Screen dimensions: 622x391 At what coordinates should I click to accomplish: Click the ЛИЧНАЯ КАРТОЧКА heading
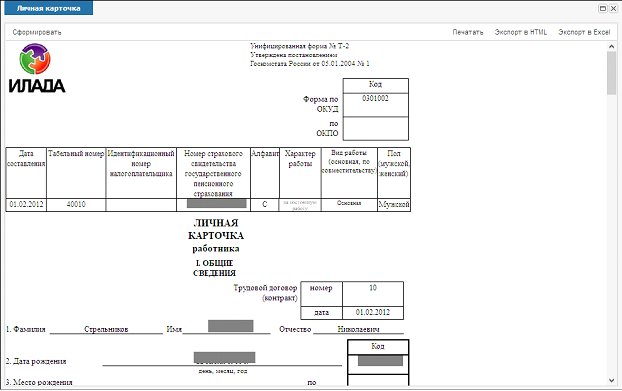coord(216,229)
